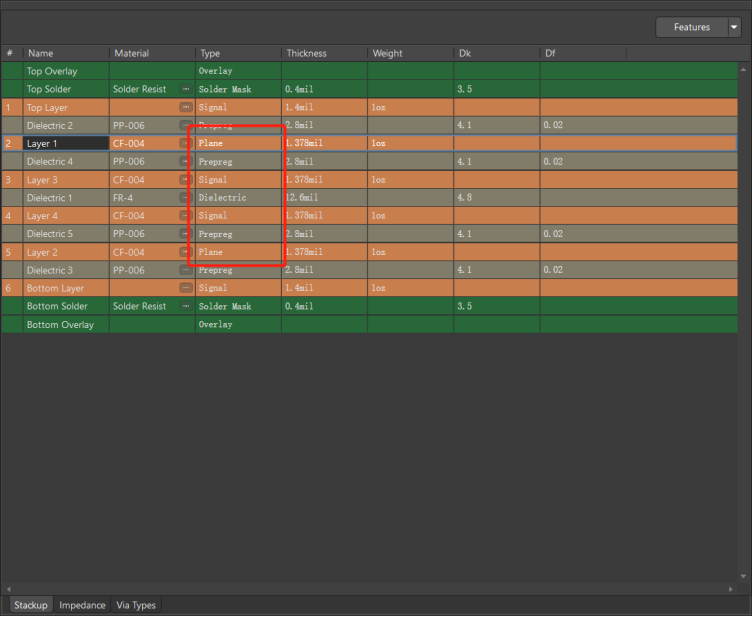The width and height of the screenshot is (753, 617).
Task: Click the material ellipsis for Layer 3
Action: [x=185, y=180]
